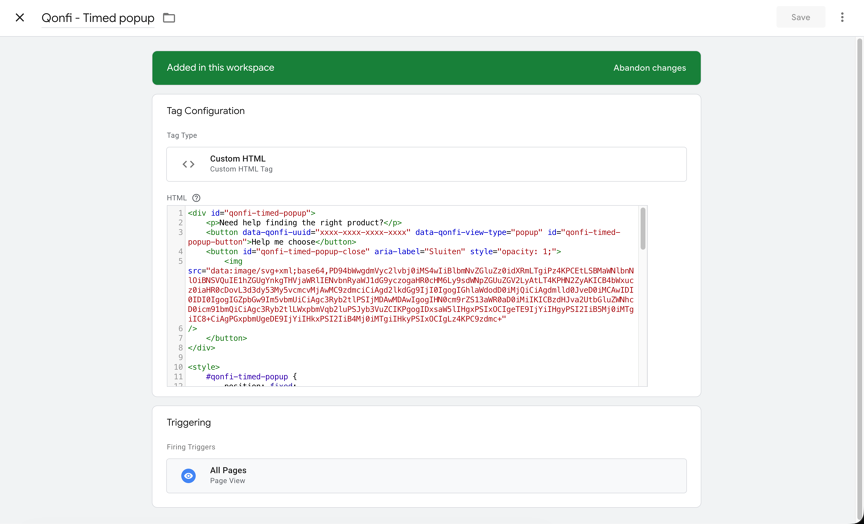Click 'Abandon changes' in the green banner
864x524 pixels.
[x=650, y=68]
